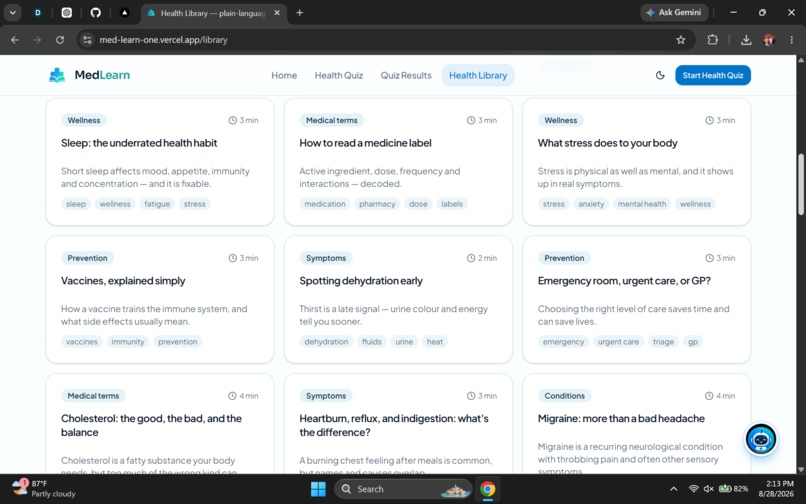Open Sleep: the underrated health habit article
Image resolution: width=806 pixels, height=504 pixels.
(139, 143)
